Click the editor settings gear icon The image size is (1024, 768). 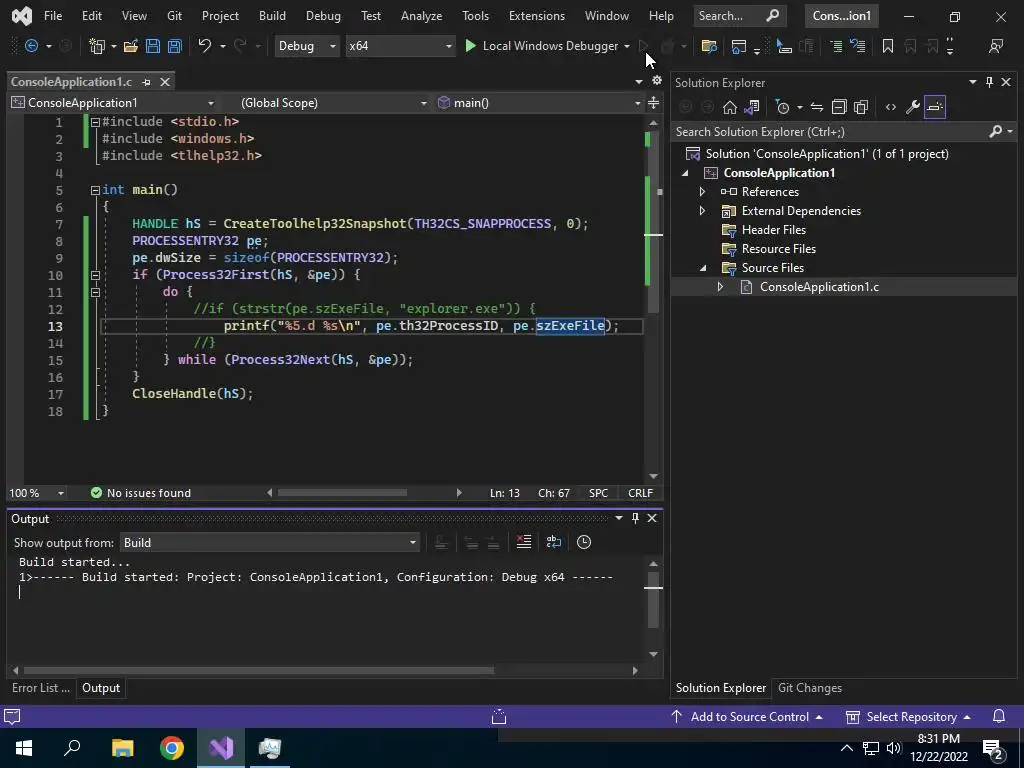pyautogui.click(x=657, y=80)
